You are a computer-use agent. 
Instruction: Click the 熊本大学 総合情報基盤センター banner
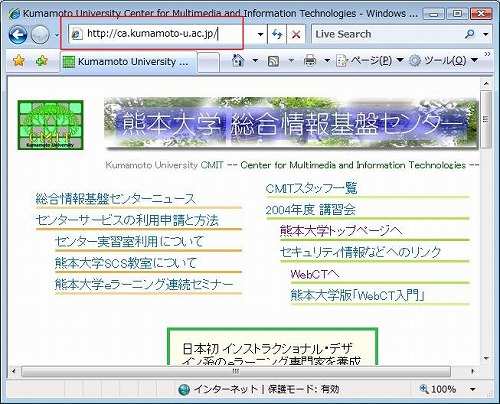coord(291,123)
